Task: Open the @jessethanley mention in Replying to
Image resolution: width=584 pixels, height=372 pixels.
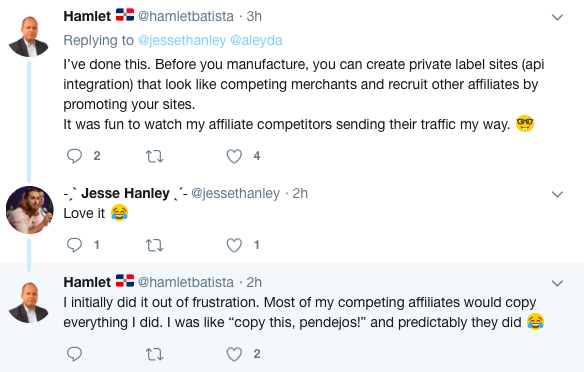Action: tap(182, 40)
